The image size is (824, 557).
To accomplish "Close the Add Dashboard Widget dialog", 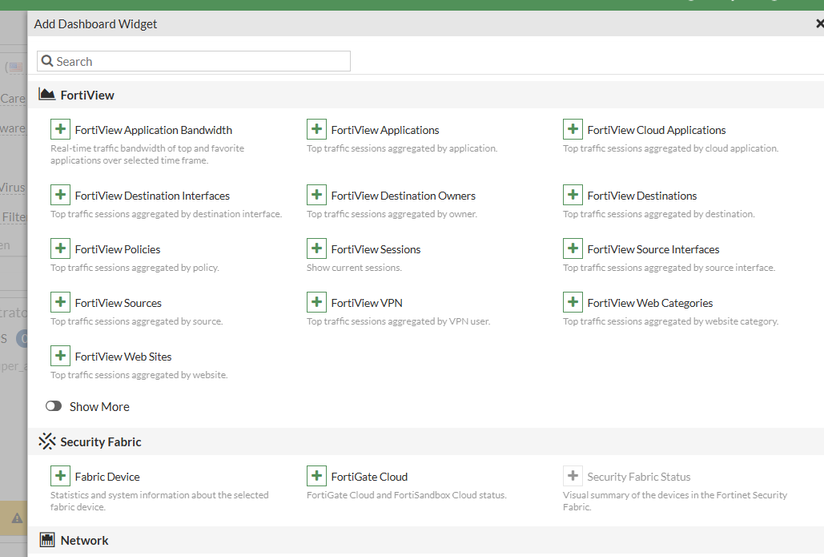I will pyautogui.click(x=819, y=24).
